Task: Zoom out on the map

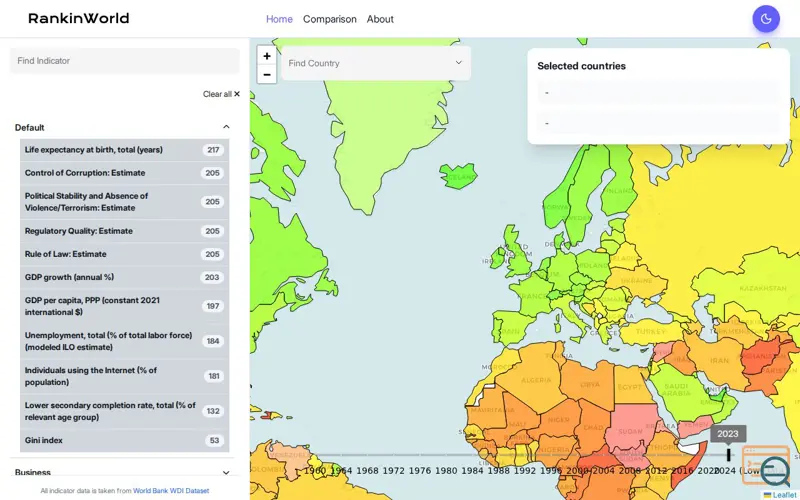Action: pyautogui.click(x=266, y=74)
